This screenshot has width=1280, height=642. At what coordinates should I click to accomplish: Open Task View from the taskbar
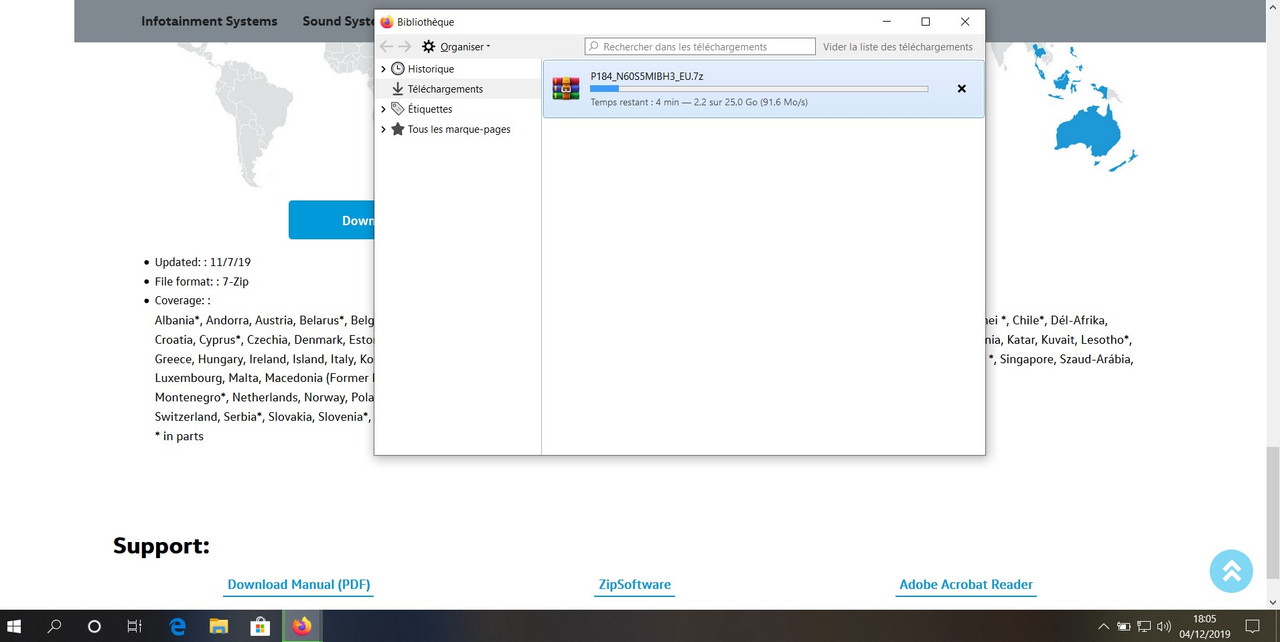coord(134,626)
